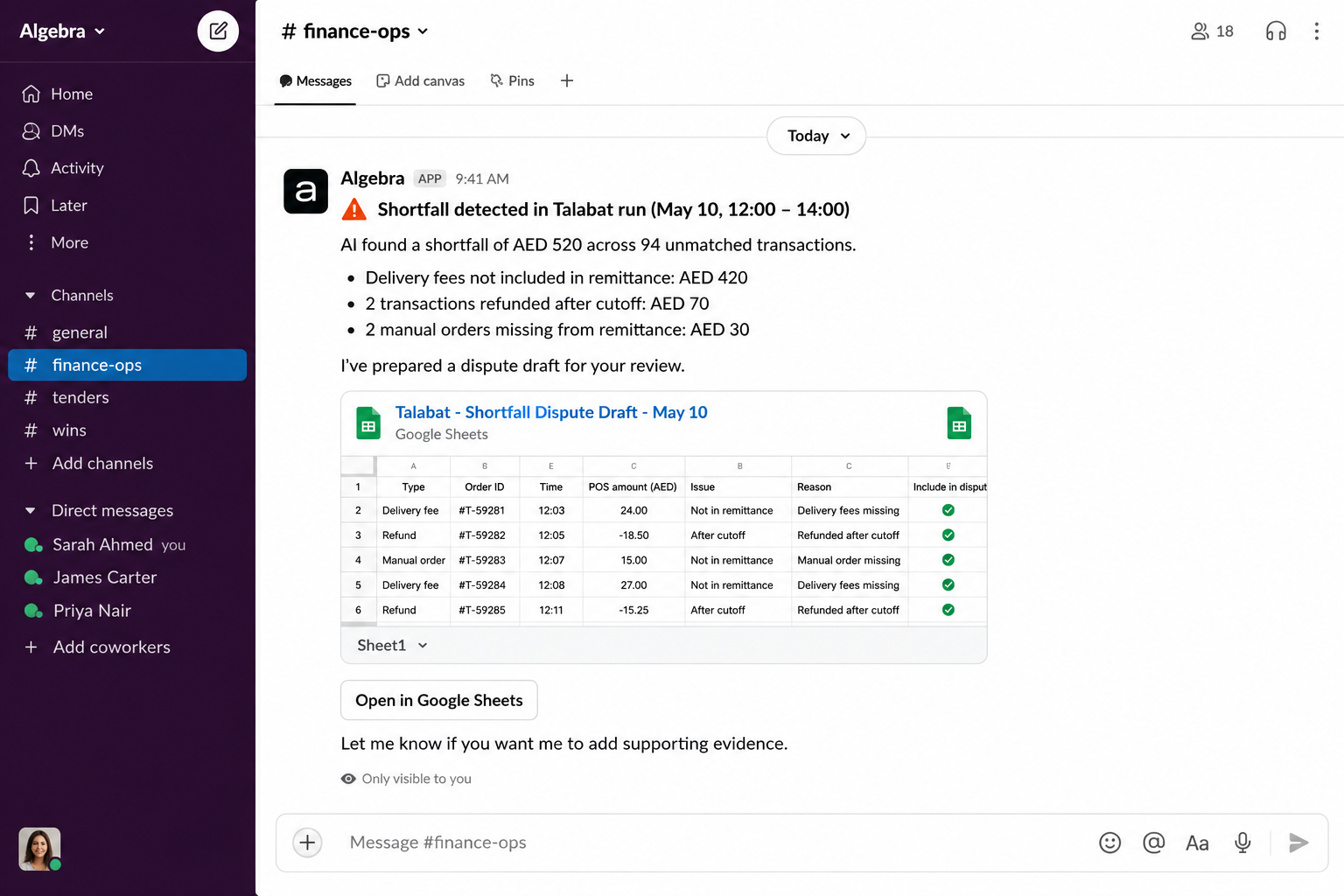Click the mention @ icon
Screen dimensions: 1344x896
pyautogui.click(x=1154, y=843)
